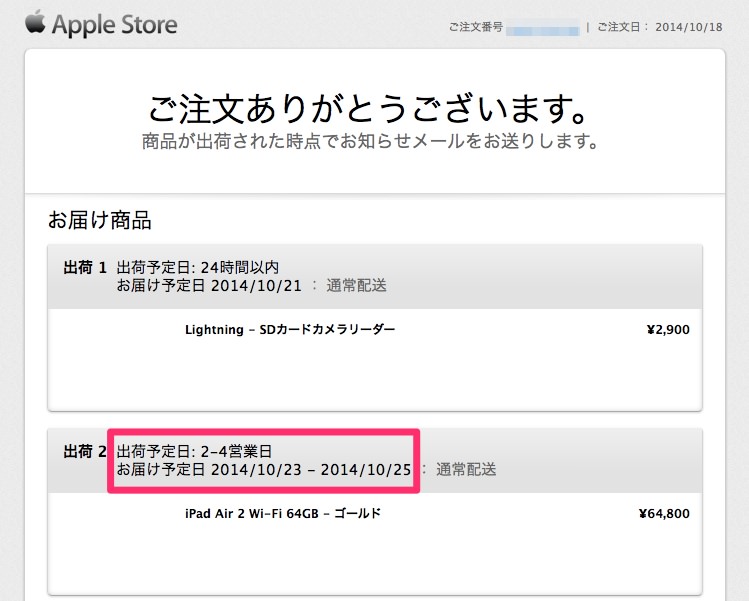Select 出荷予定日: 2-4営業日 text
Viewport: 749px width, 601px height.
click(x=194, y=451)
